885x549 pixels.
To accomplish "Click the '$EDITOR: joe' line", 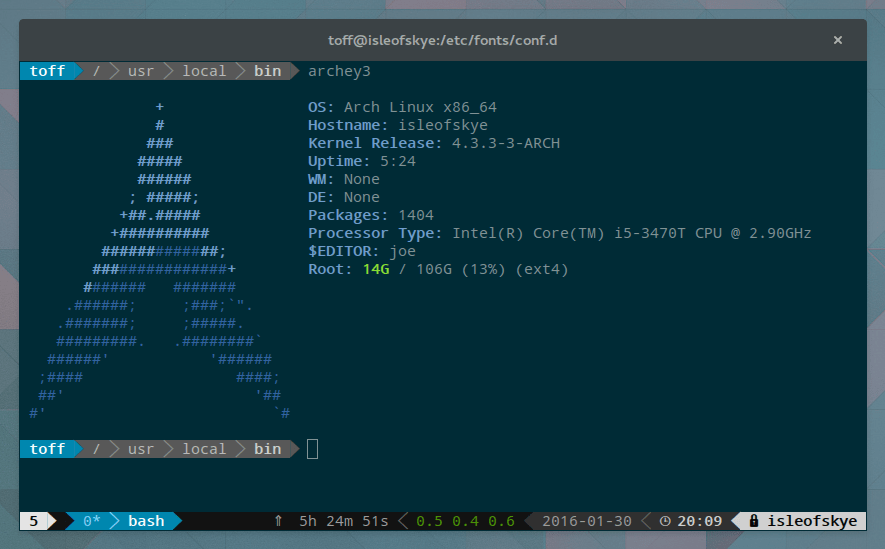I will coord(362,252).
